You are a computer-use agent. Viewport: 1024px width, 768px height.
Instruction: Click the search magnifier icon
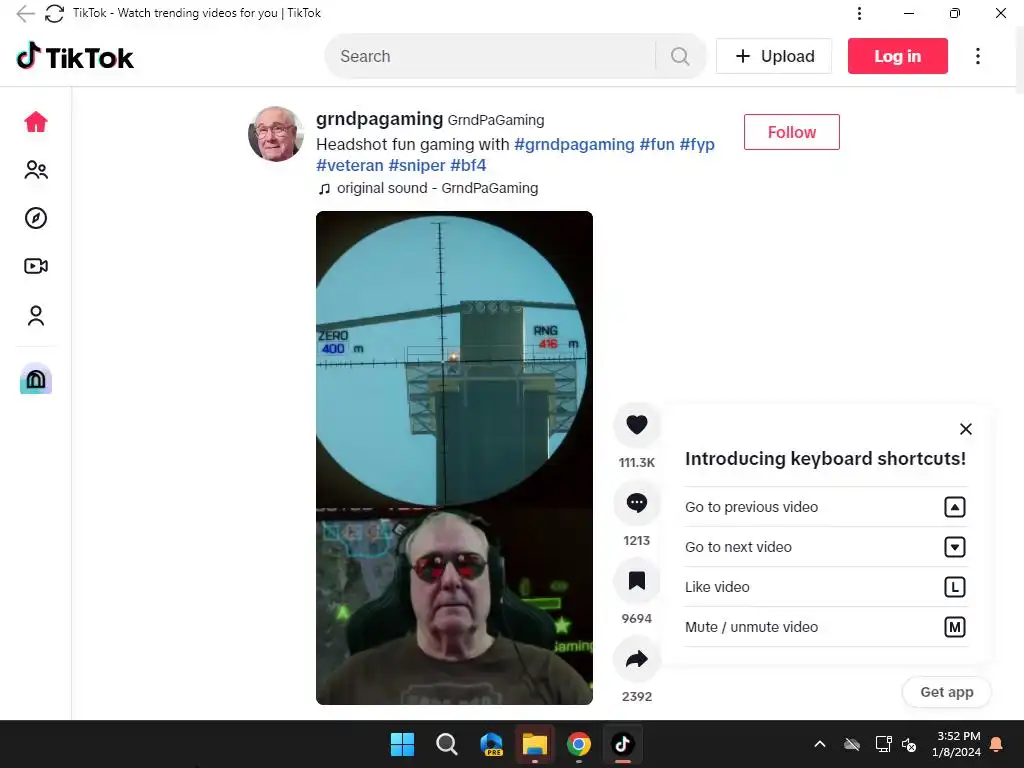[x=680, y=56]
